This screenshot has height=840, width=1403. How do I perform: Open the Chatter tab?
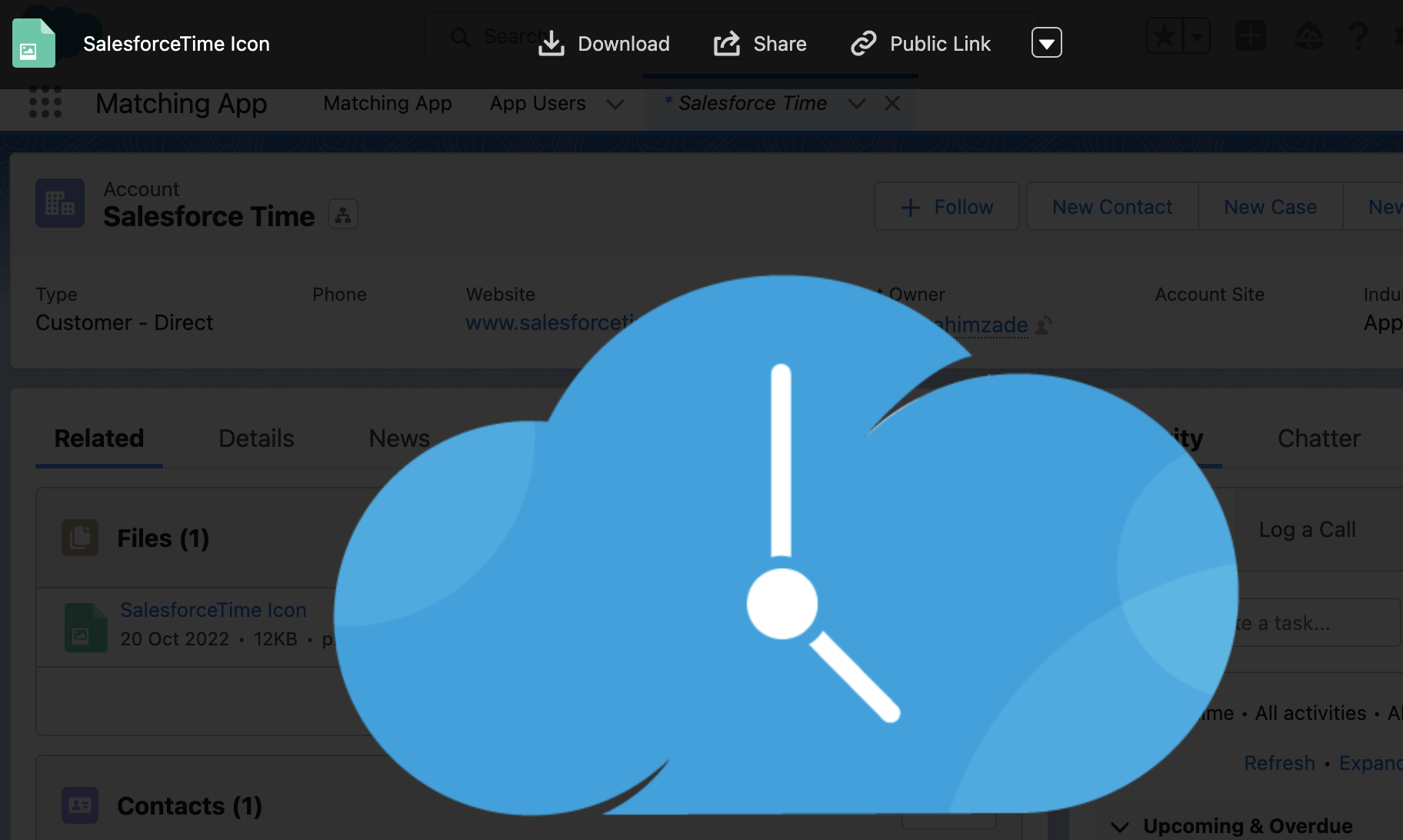tap(1318, 438)
